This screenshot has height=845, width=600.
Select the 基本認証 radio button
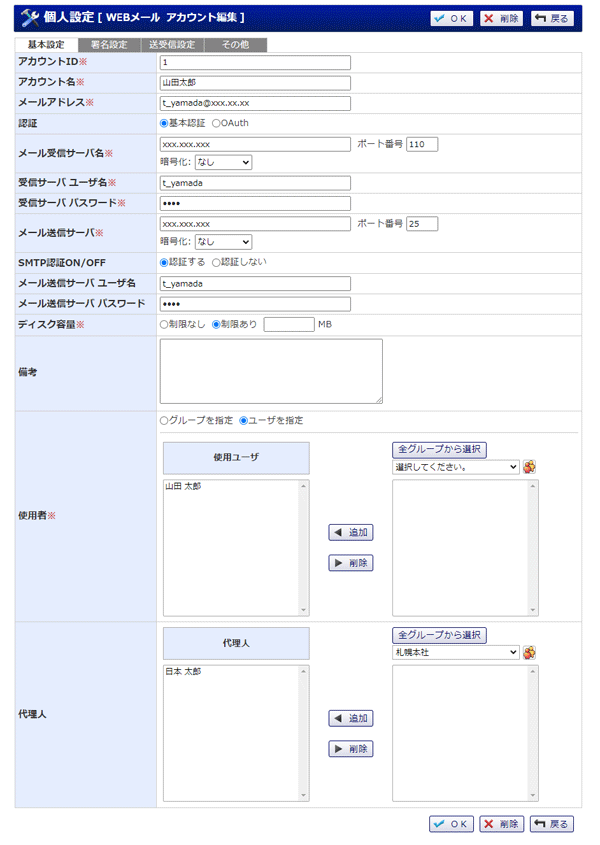pyautogui.click(x=164, y=123)
